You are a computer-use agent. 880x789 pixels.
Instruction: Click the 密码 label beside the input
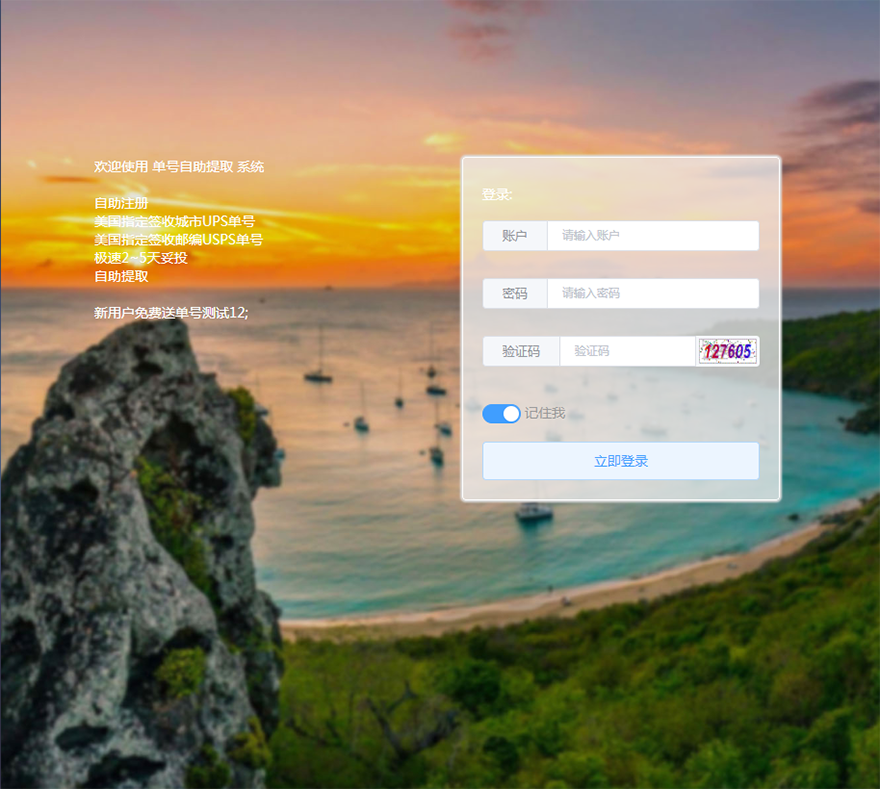pos(515,293)
